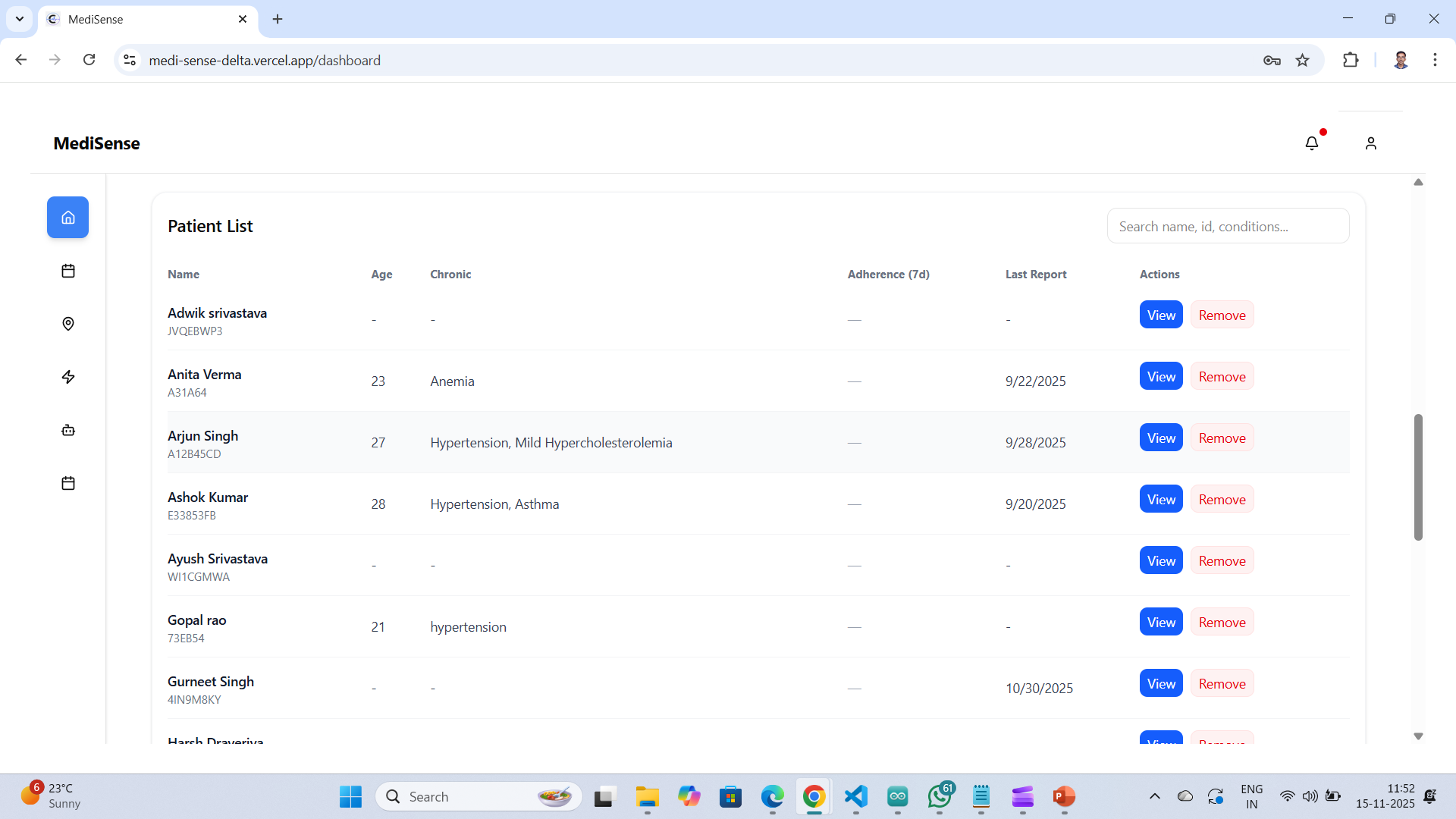
Task: View Anita Verma's patient details
Action: [1160, 375]
